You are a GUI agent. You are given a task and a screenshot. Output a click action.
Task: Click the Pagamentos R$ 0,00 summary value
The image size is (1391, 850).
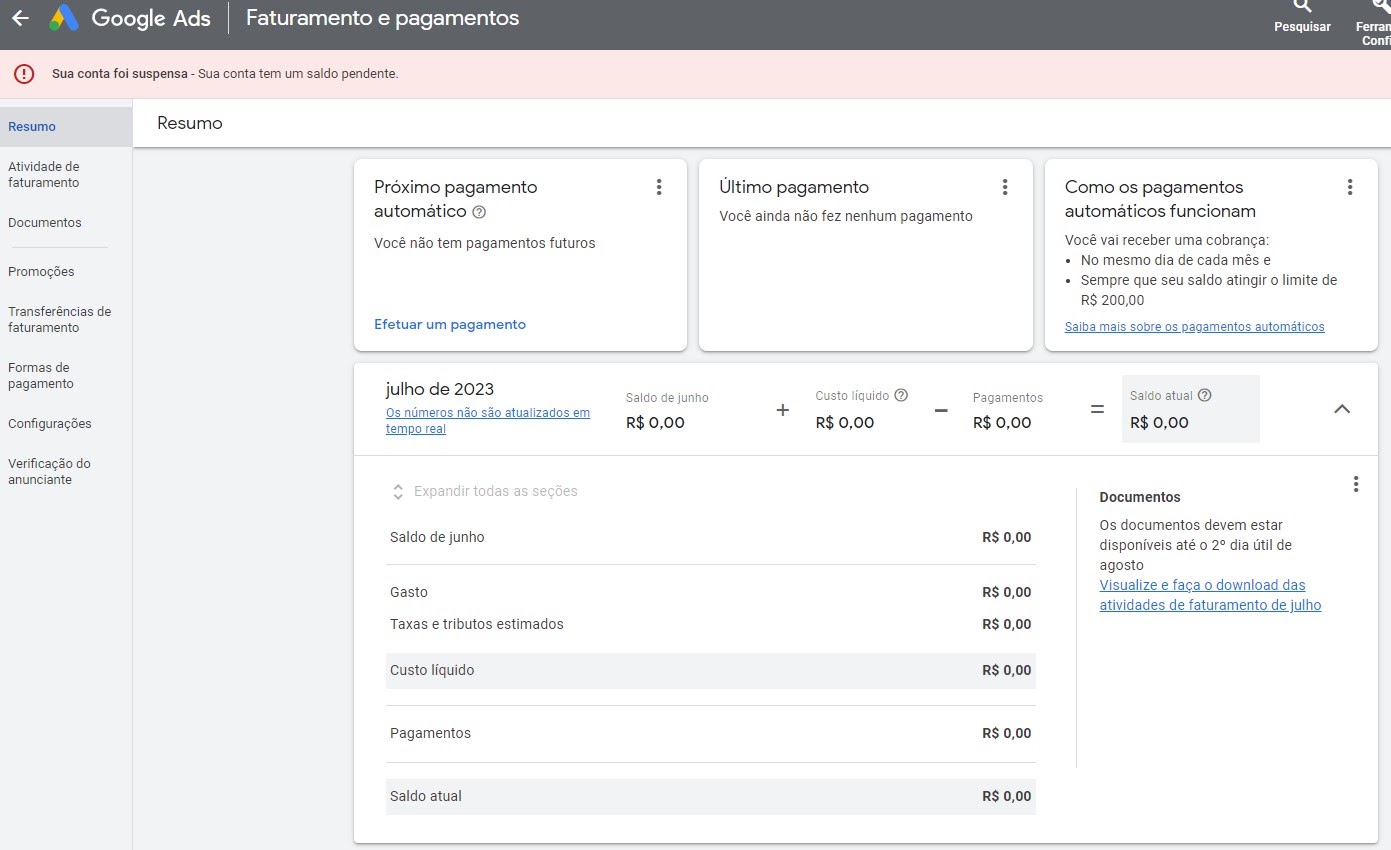tap(1002, 423)
